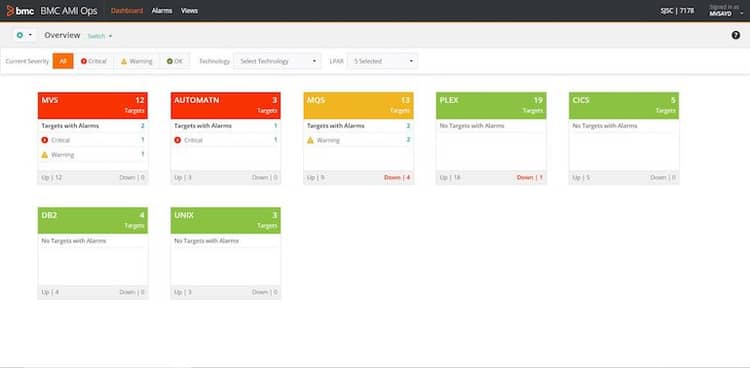The width and height of the screenshot is (750, 368).
Task: Click Down | 0 in CICS card
Action: point(663,178)
